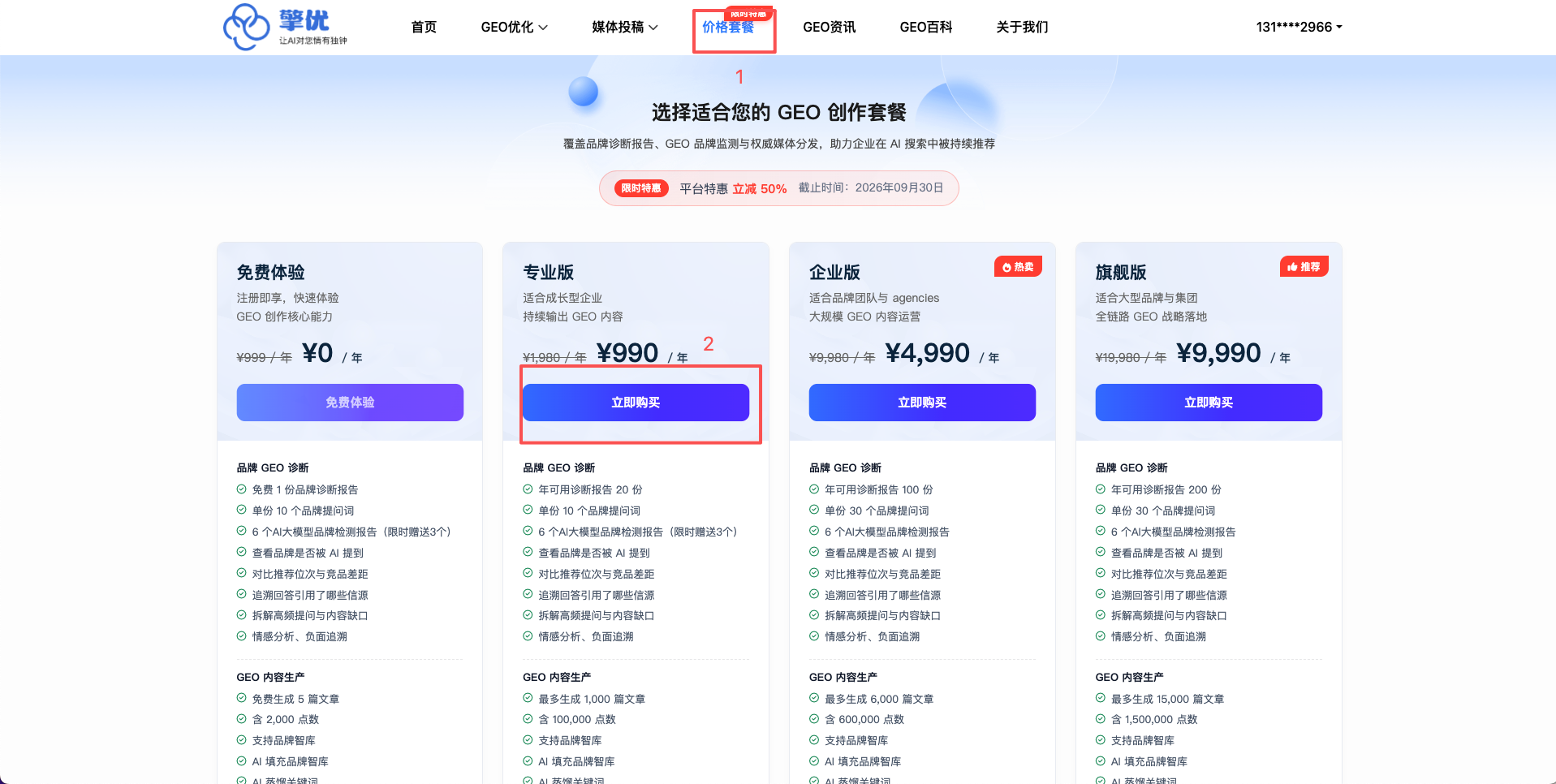Click 选择适合您的 GEO 创作套餐 heading
The image size is (1556, 784).
[x=778, y=112]
